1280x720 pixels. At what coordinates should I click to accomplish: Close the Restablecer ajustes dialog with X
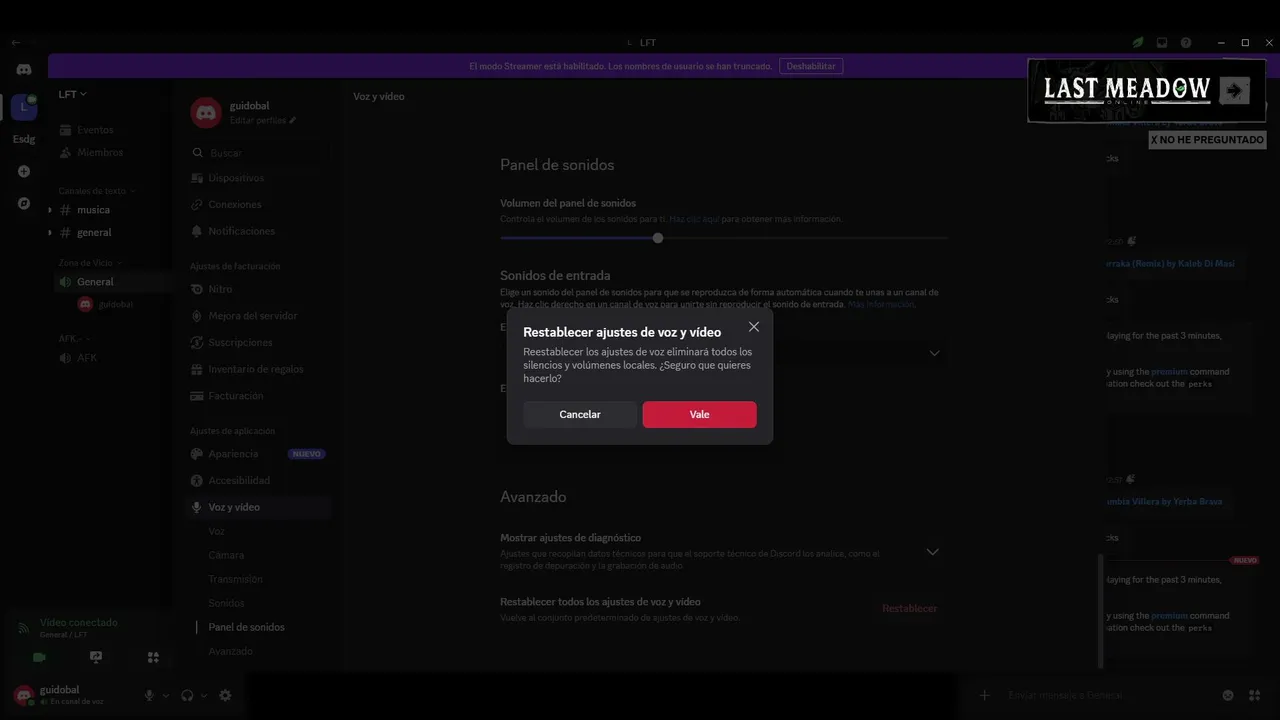(754, 327)
